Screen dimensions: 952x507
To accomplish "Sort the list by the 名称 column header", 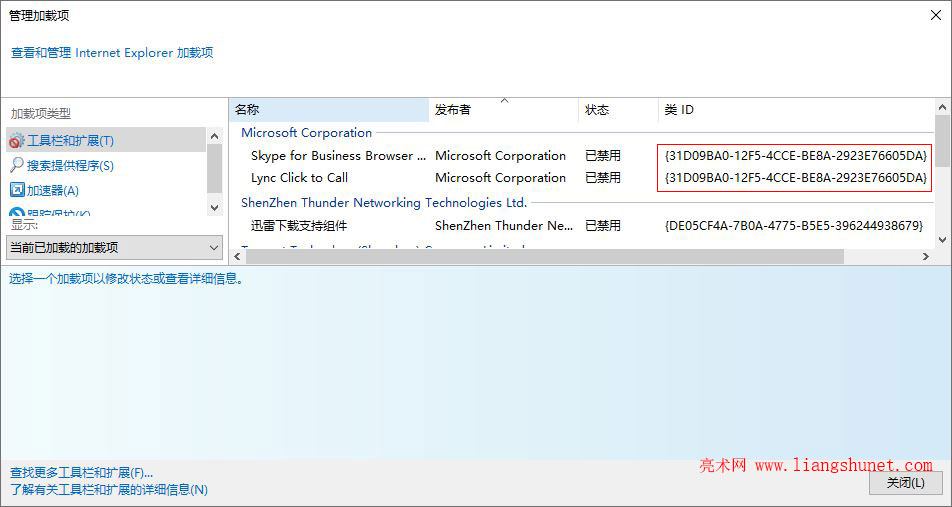I will (x=330, y=110).
